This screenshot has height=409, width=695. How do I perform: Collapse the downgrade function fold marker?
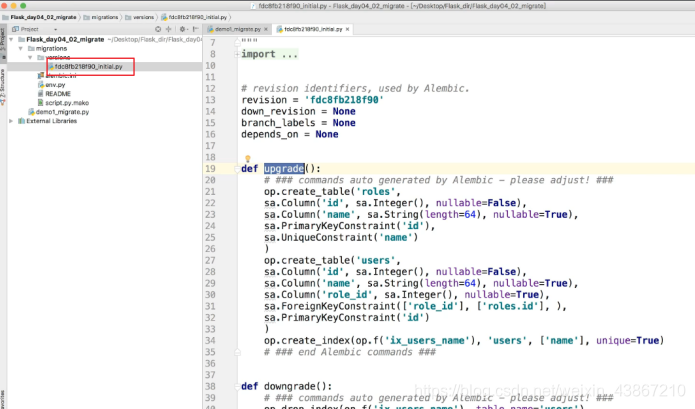pos(237,386)
